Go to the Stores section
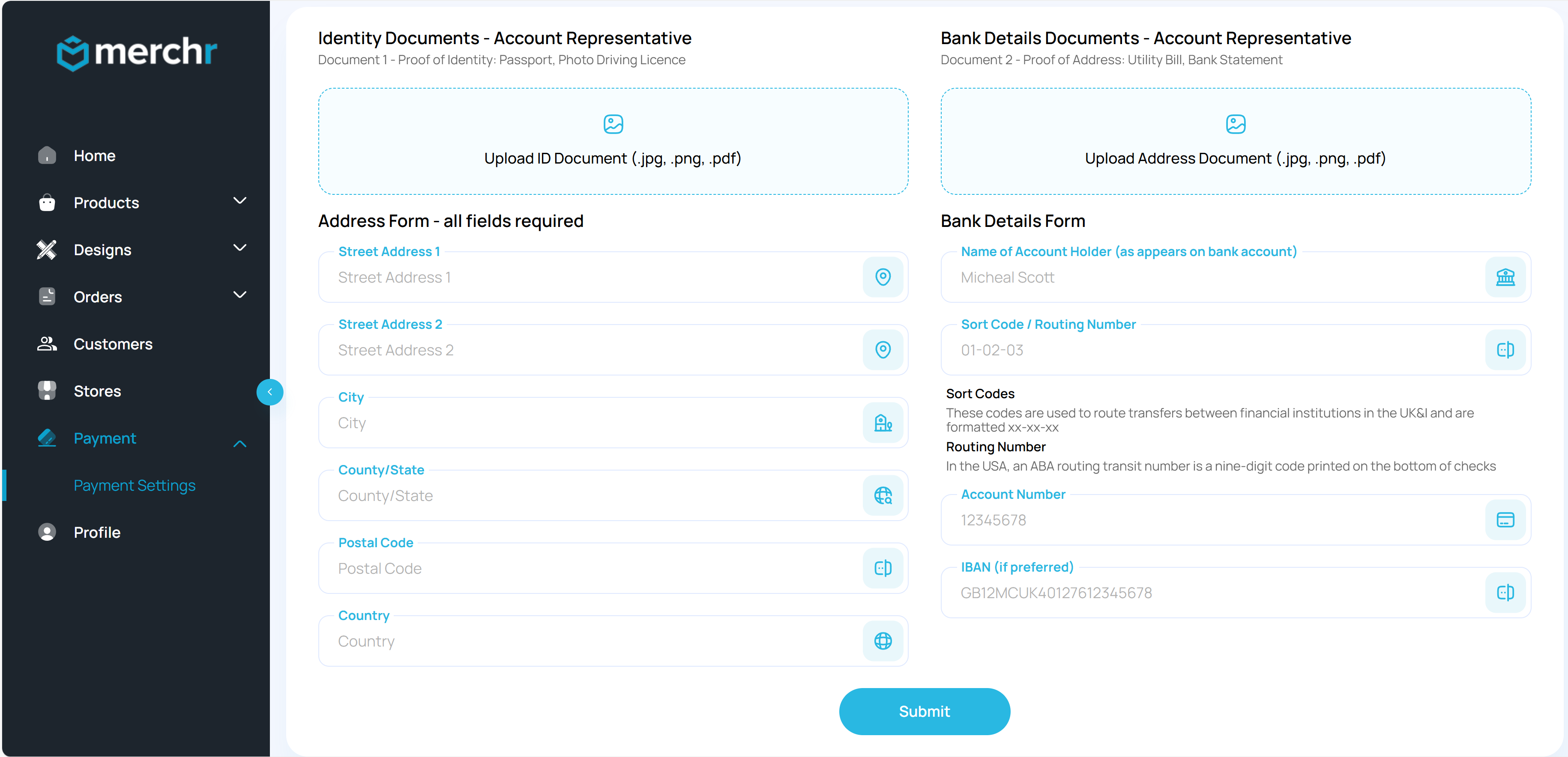Image resolution: width=1568 pixels, height=757 pixels. click(97, 391)
